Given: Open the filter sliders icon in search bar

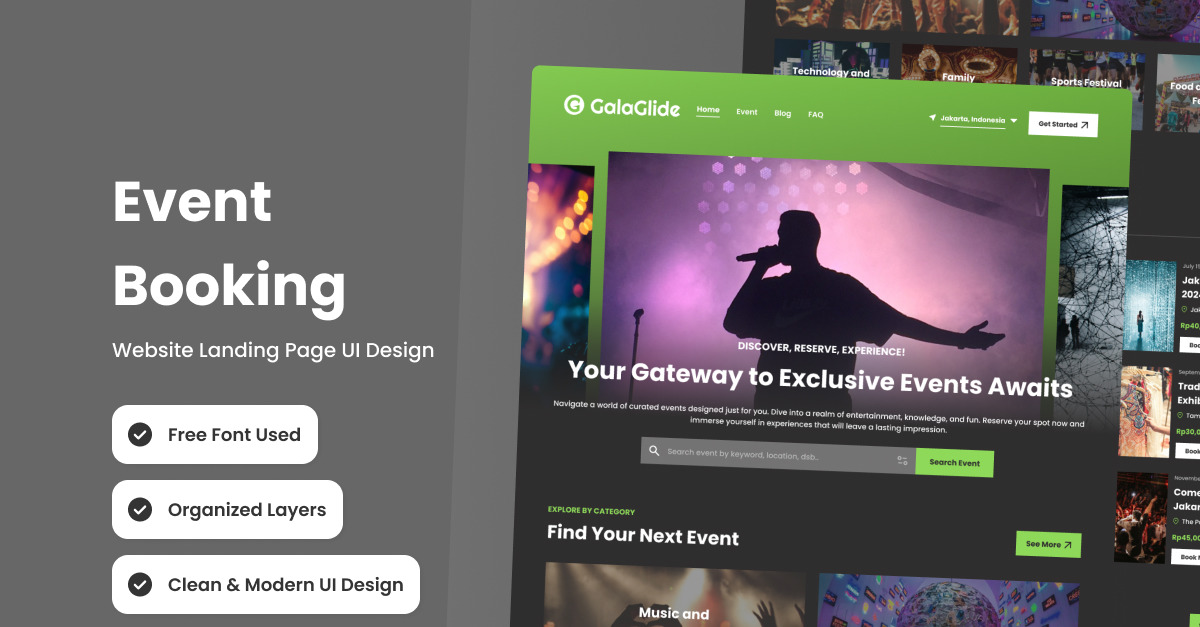Looking at the screenshot, I should coord(902,460).
